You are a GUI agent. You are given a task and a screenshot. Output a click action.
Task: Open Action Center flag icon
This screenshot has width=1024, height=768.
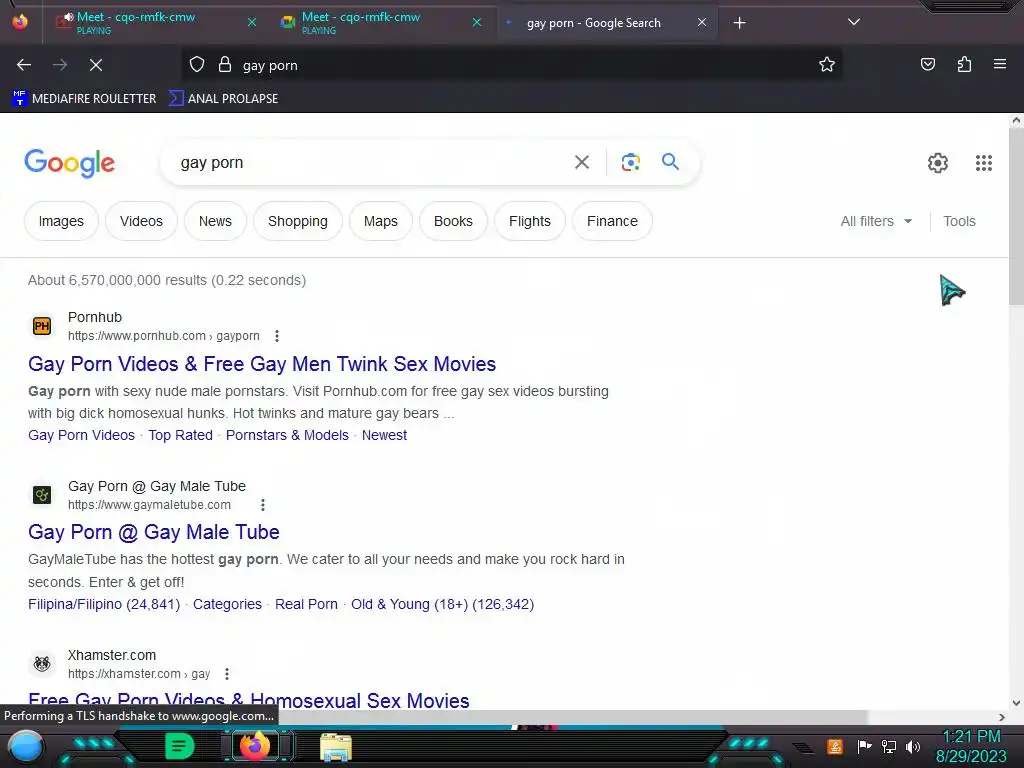[864, 746]
